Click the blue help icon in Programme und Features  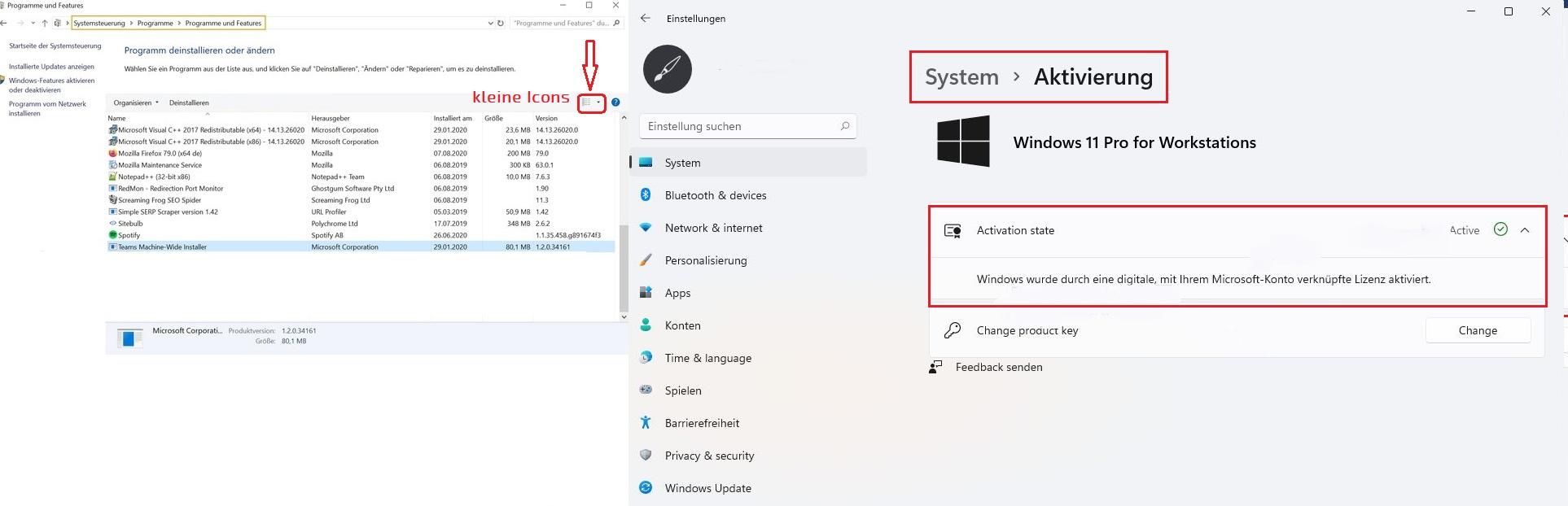pos(615,103)
